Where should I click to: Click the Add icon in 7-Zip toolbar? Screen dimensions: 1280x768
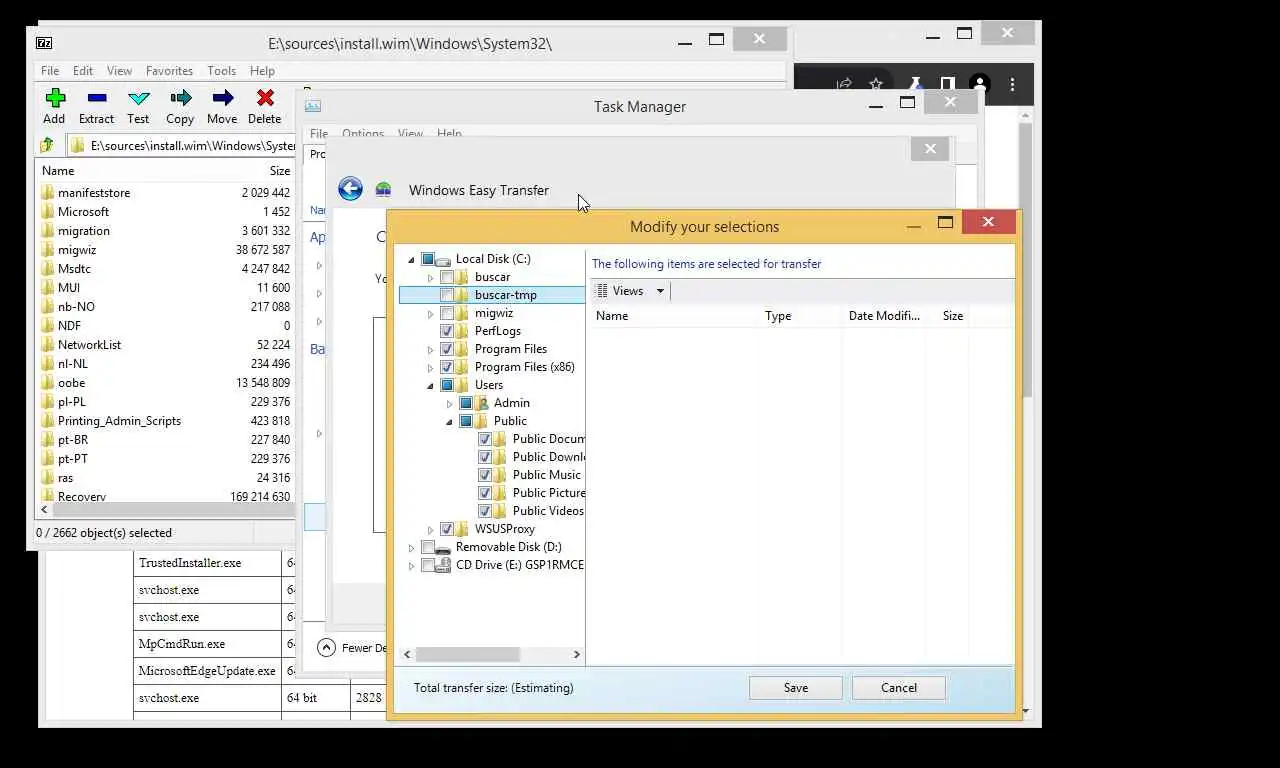click(x=55, y=98)
